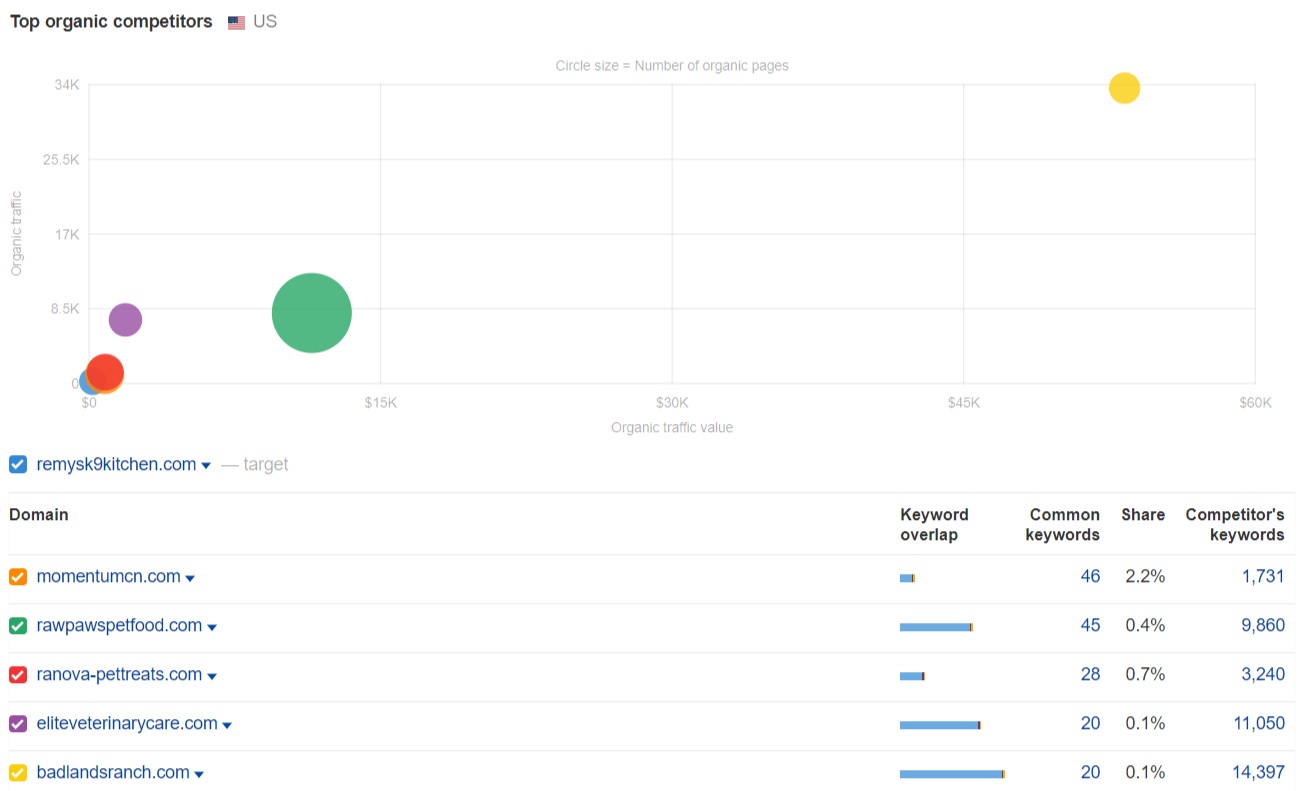The height and width of the screenshot is (791, 1311).
Task: Click the yellow bubble on the chart
Action: (x=1124, y=88)
